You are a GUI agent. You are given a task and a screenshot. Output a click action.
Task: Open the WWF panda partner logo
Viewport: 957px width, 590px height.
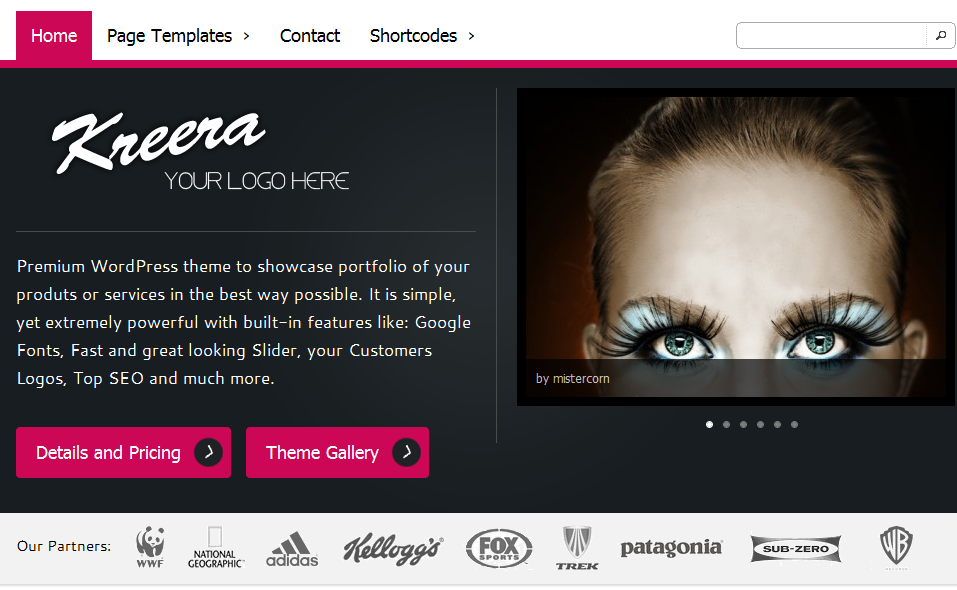point(150,547)
